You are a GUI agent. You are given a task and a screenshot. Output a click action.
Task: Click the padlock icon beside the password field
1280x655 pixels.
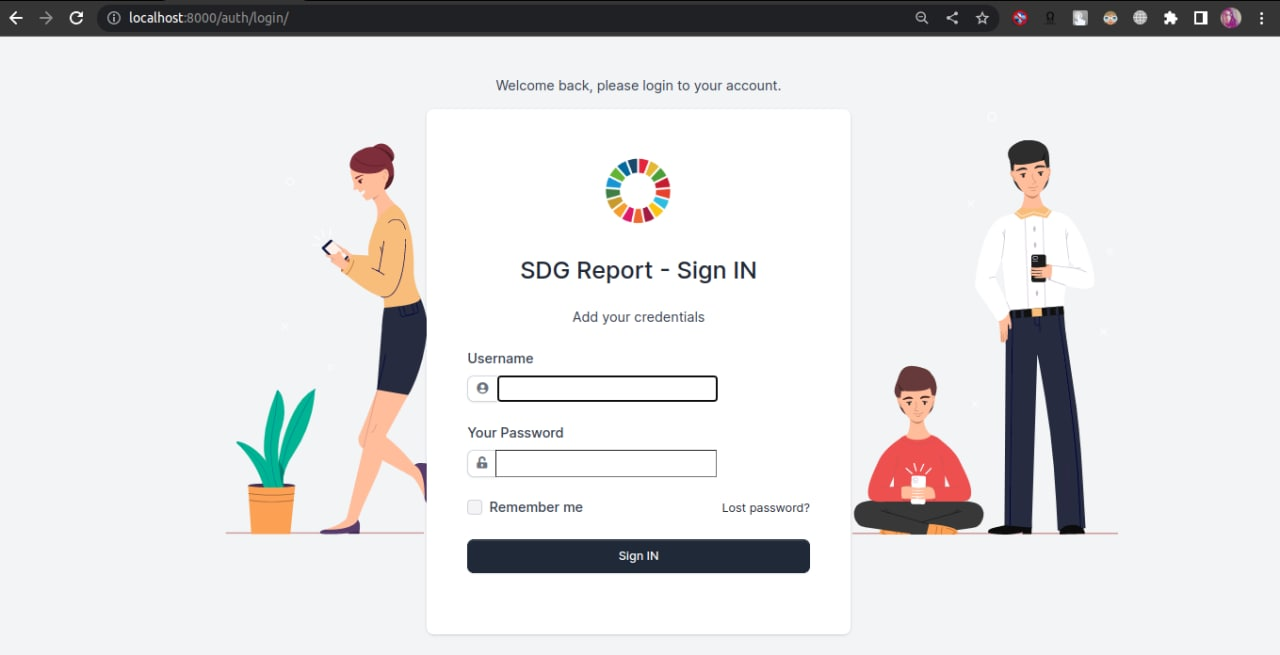pyautogui.click(x=481, y=463)
